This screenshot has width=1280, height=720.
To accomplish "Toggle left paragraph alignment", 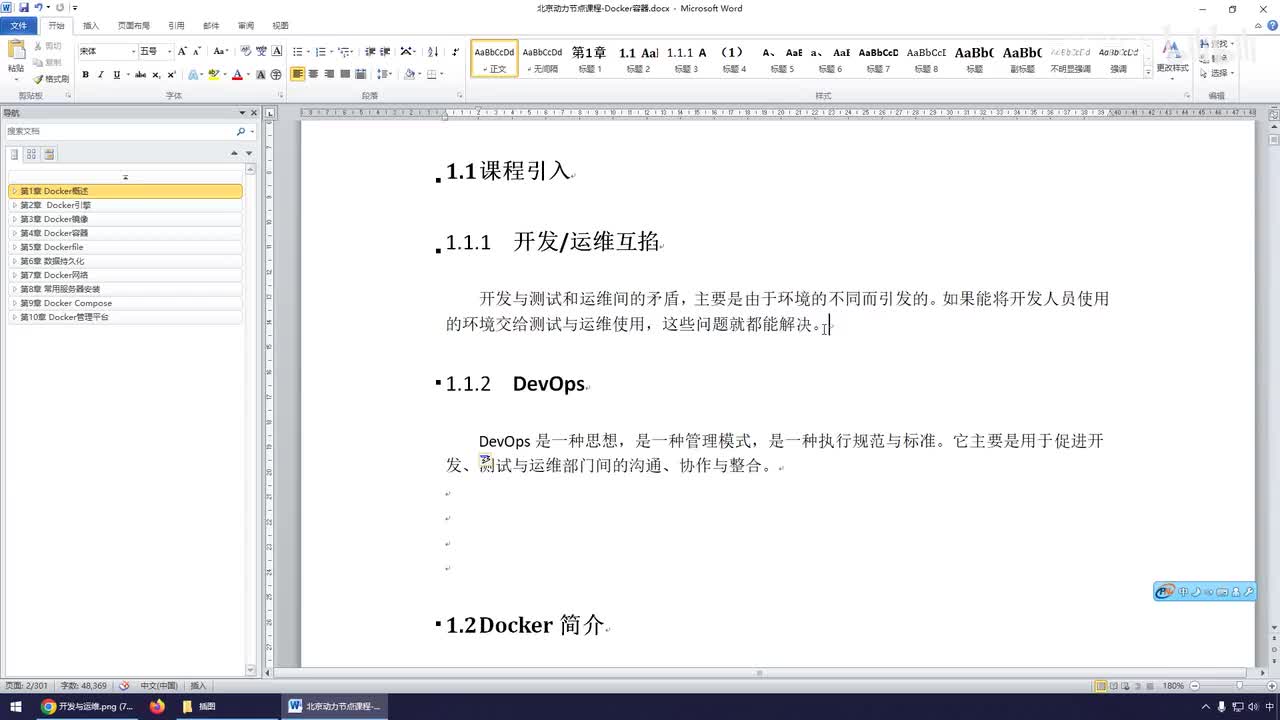I will 298,74.
